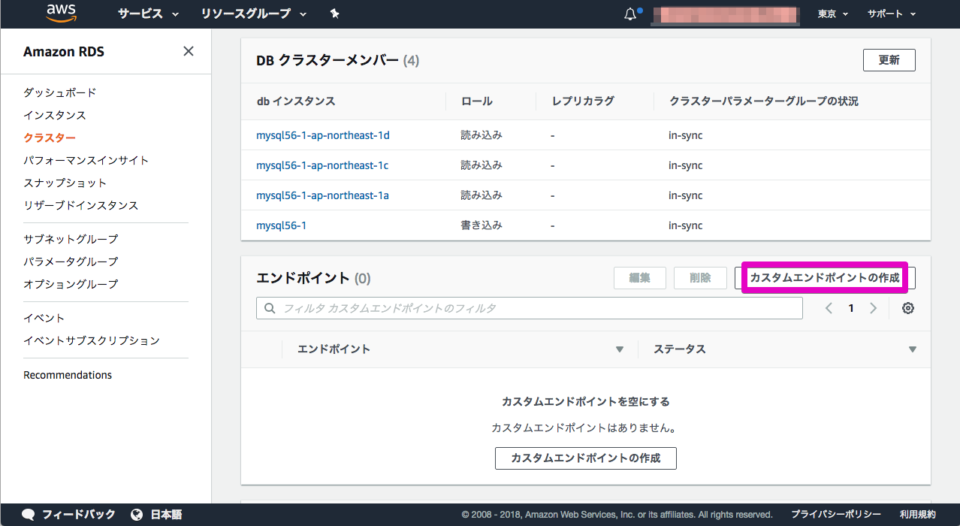Viewport: 960px width, 526px height.
Task: Click カスタムエンドポイントの作成 in the endpoint header
Action: 825,278
